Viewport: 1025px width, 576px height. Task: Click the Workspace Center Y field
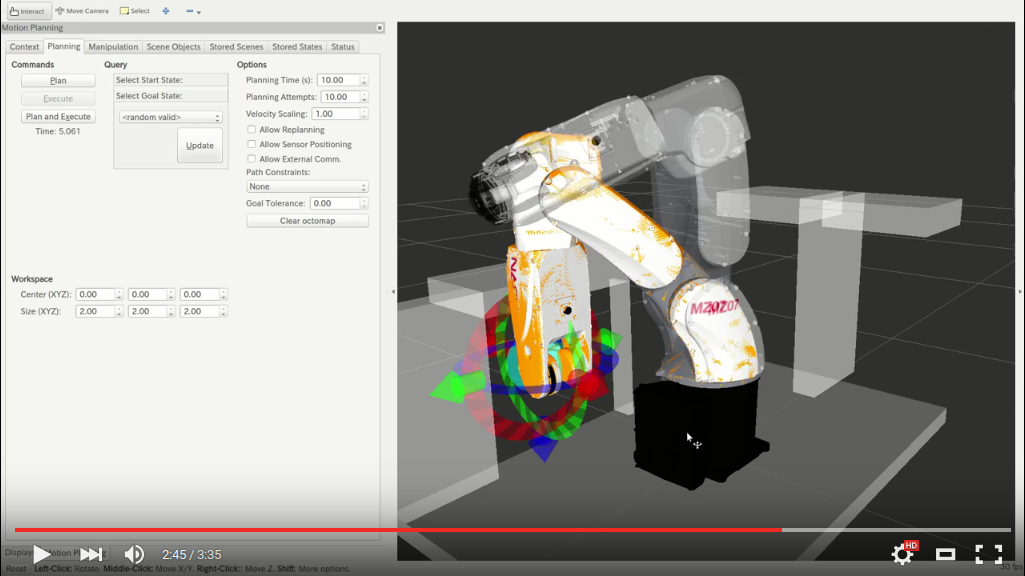point(148,294)
